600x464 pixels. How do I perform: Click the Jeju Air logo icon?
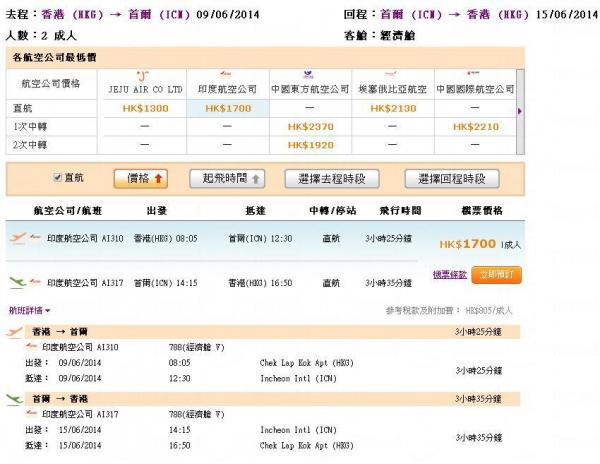click(142, 76)
